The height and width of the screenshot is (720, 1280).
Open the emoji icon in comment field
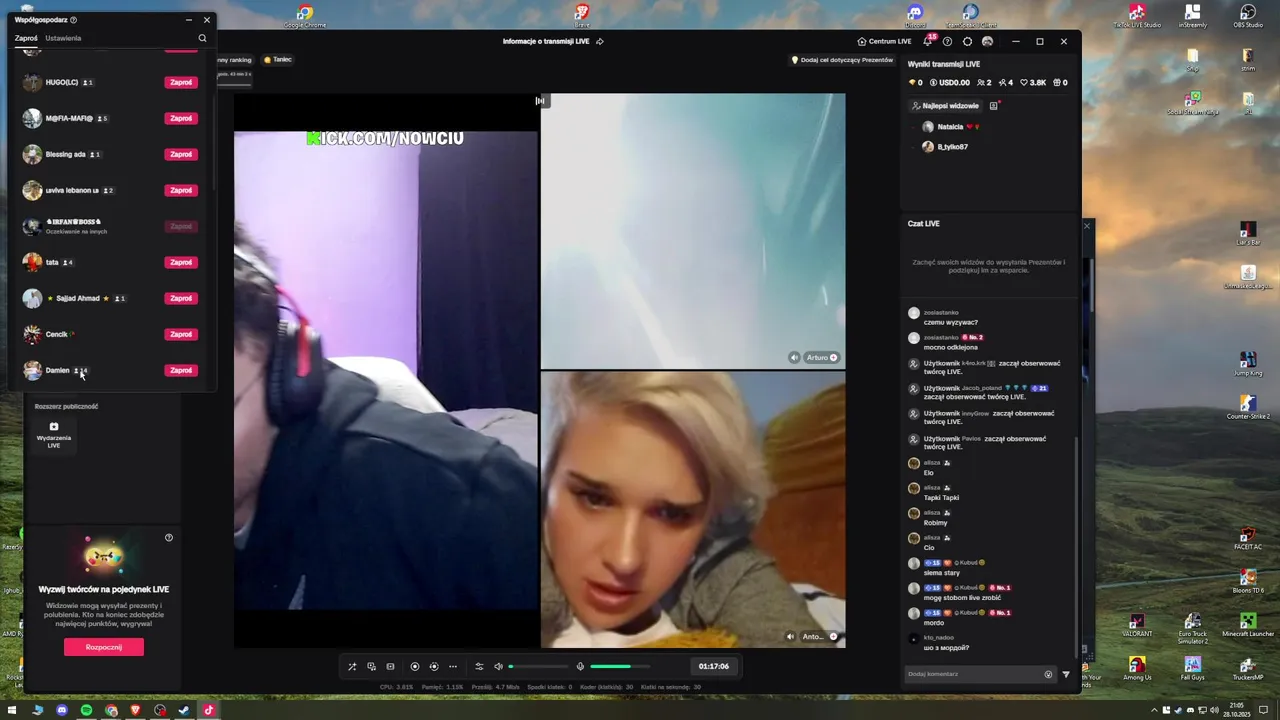[x=1049, y=674]
